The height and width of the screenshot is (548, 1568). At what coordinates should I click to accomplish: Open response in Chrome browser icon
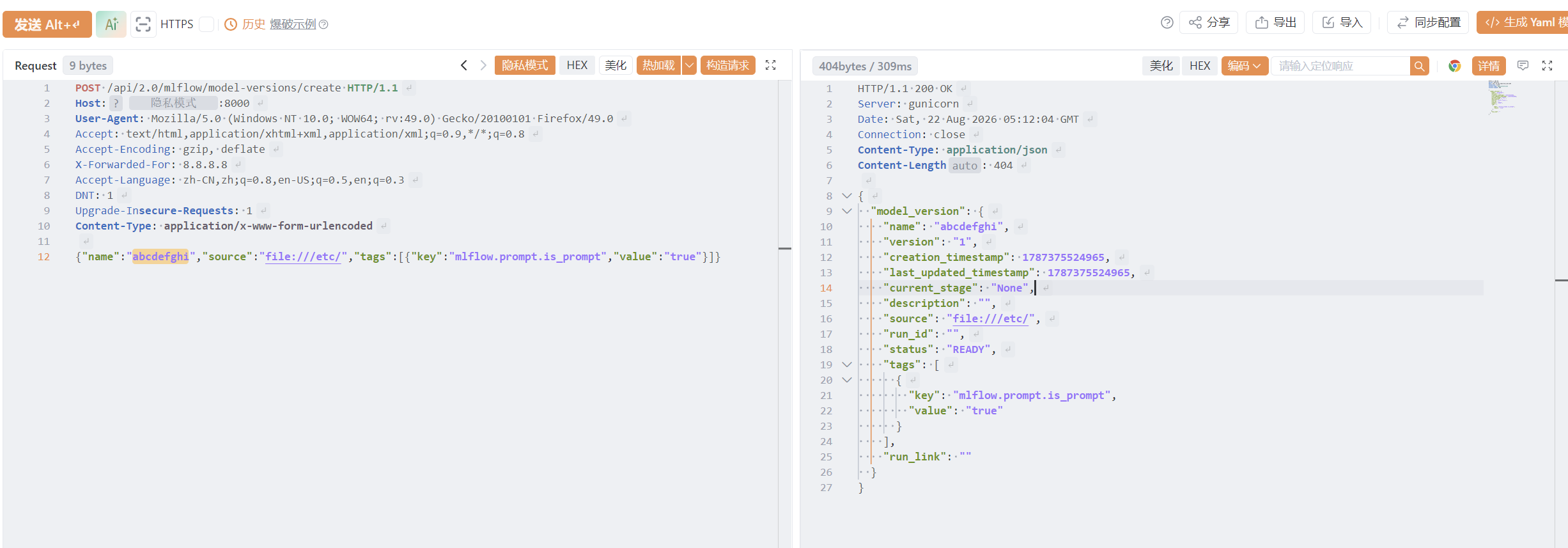(x=1455, y=66)
